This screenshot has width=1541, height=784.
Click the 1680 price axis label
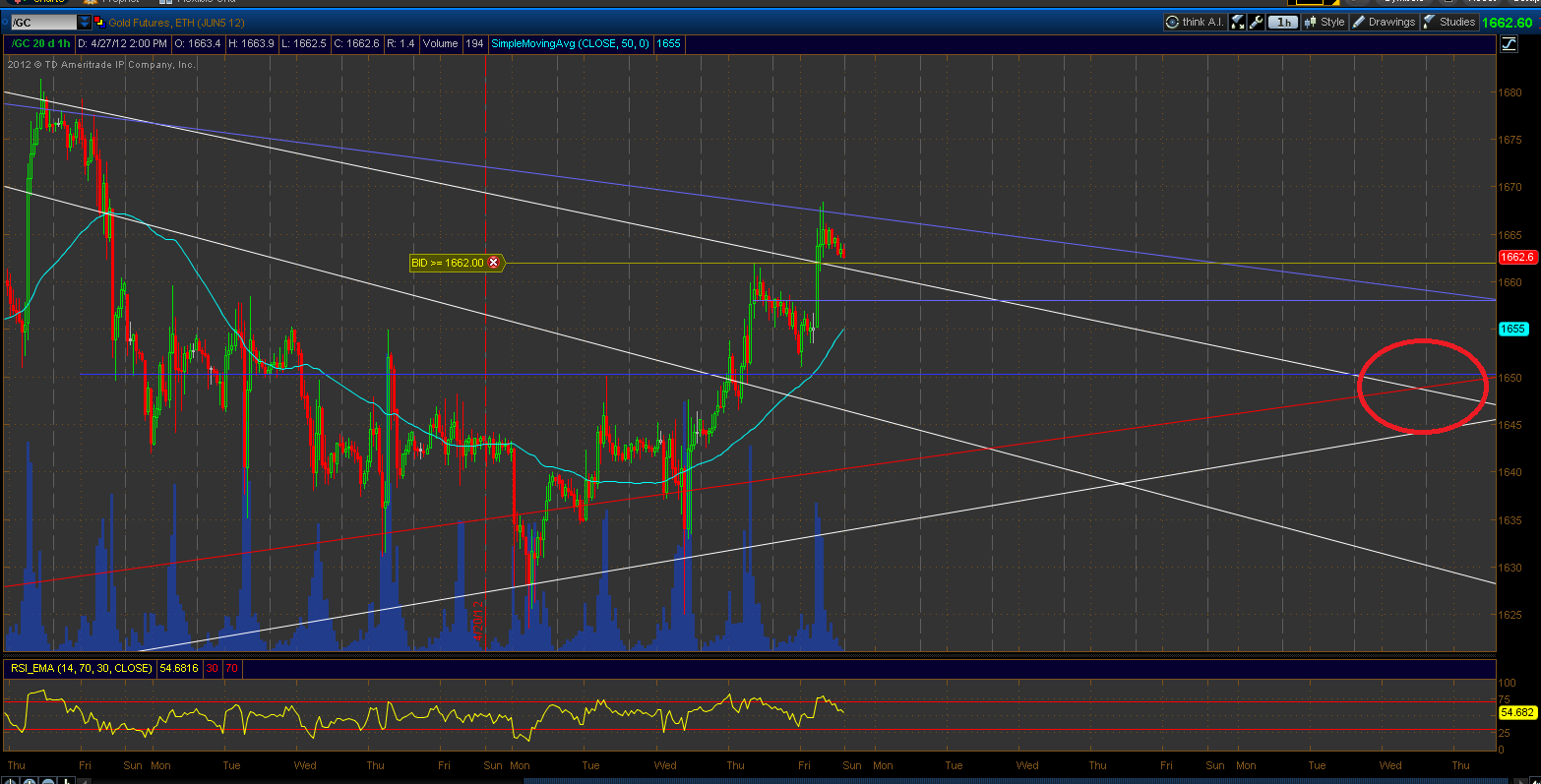(1510, 92)
